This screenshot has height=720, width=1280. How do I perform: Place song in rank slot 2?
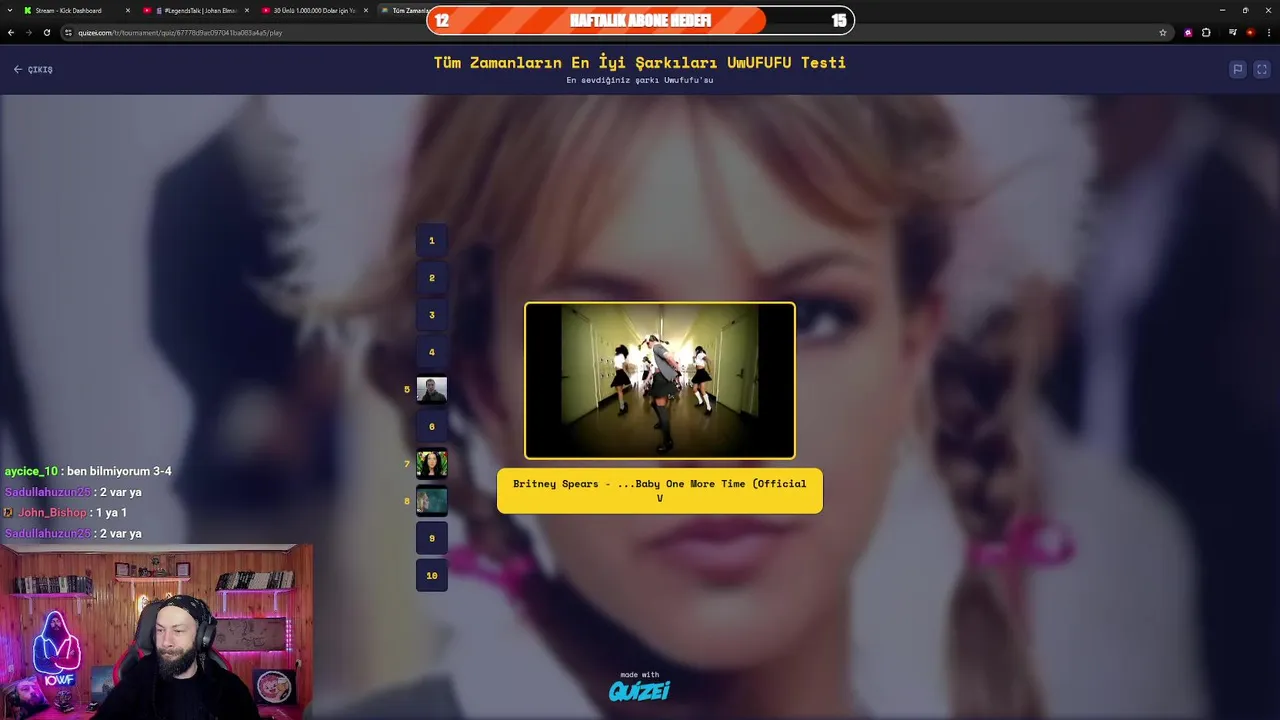(432, 278)
